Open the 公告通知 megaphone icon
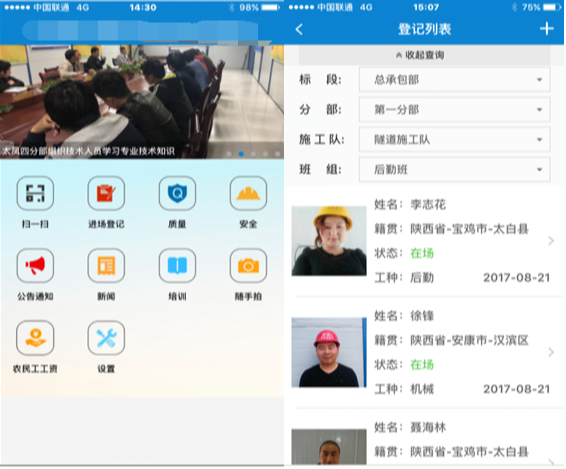 [35, 265]
